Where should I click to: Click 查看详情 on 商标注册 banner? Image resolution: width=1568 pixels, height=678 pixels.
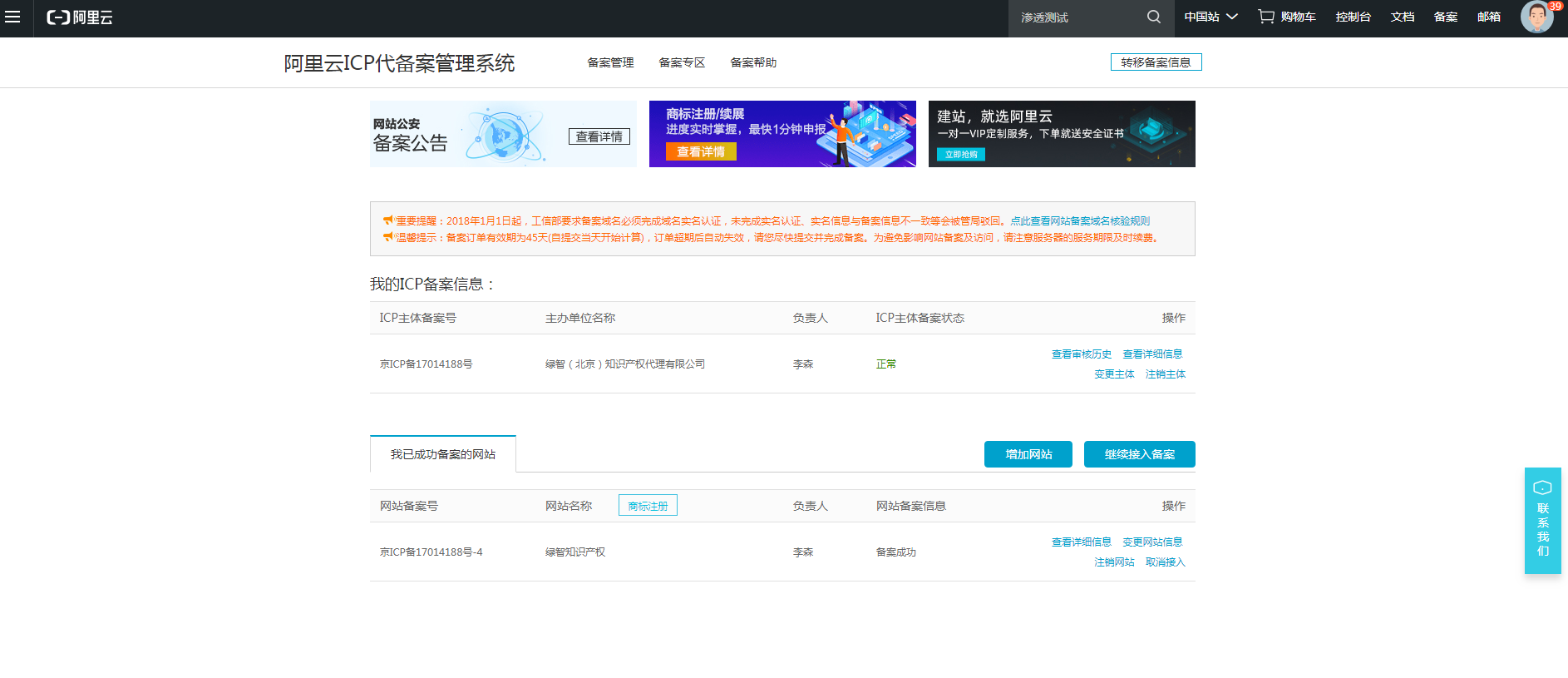click(x=701, y=151)
